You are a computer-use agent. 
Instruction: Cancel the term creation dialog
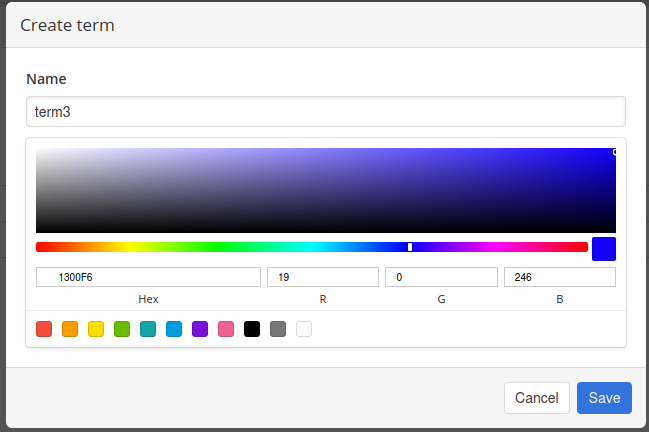tap(536, 398)
